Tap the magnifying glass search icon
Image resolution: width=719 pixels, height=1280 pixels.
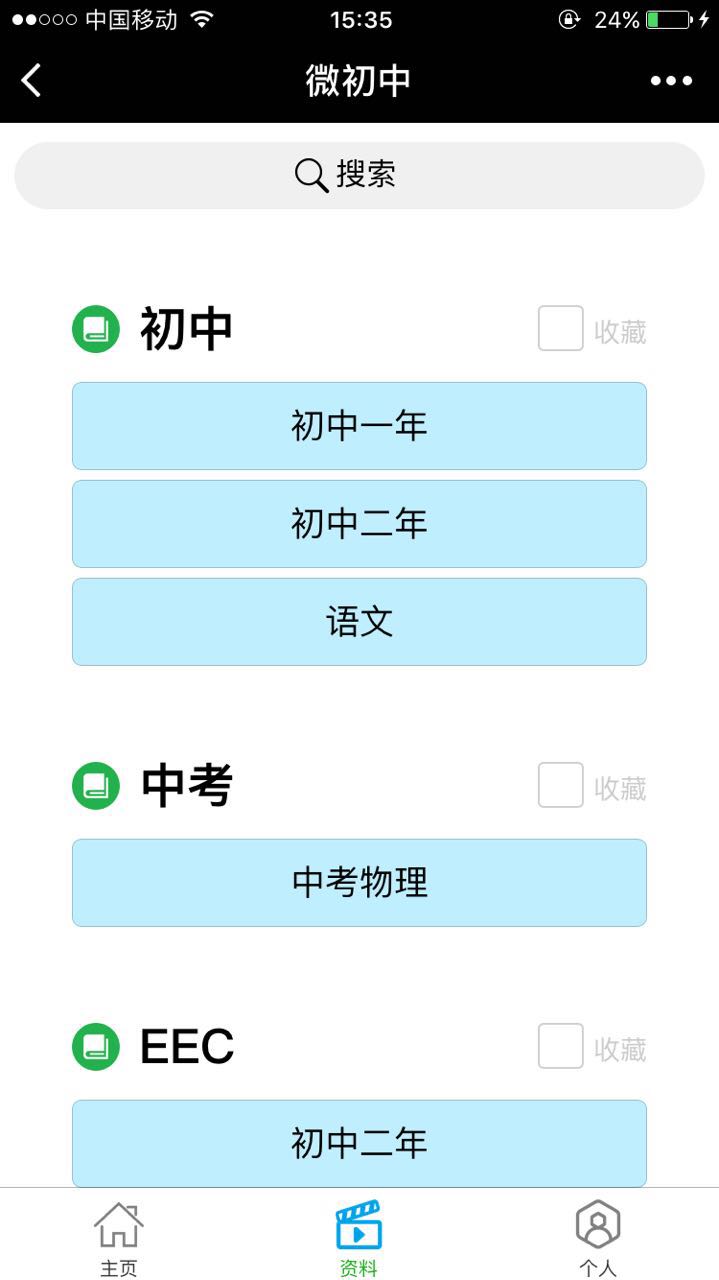click(x=311, y=176)
